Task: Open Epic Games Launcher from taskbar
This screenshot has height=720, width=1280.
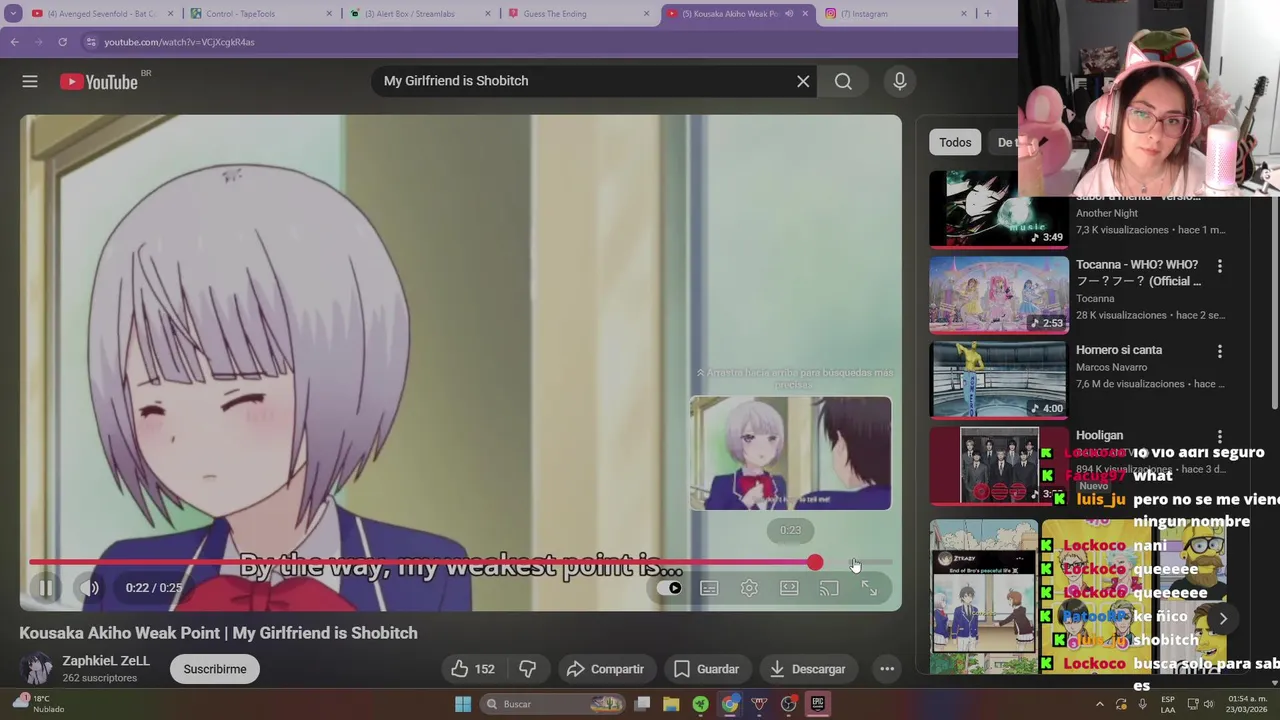Action: 817,704
